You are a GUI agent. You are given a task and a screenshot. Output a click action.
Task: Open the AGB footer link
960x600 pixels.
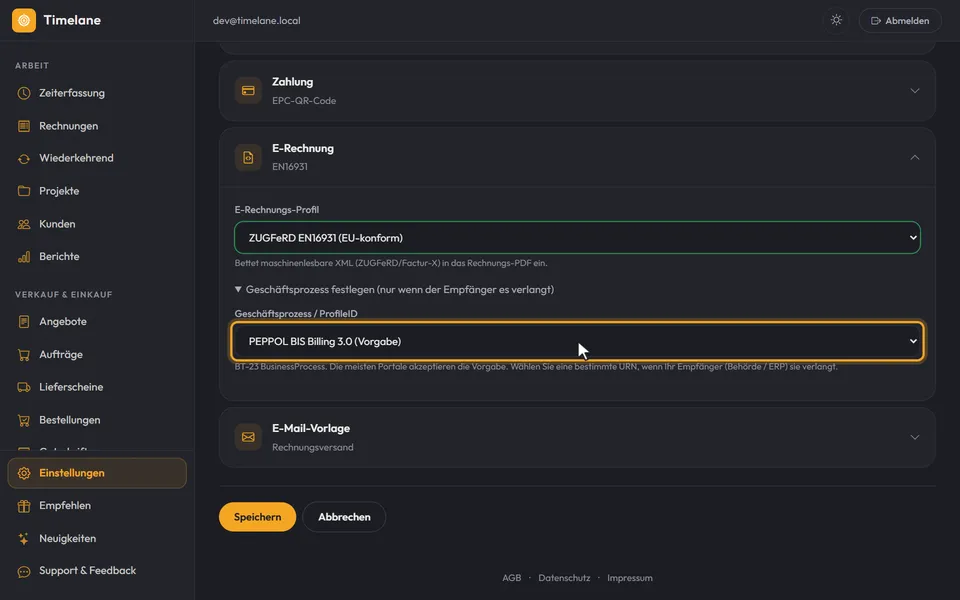512,578
